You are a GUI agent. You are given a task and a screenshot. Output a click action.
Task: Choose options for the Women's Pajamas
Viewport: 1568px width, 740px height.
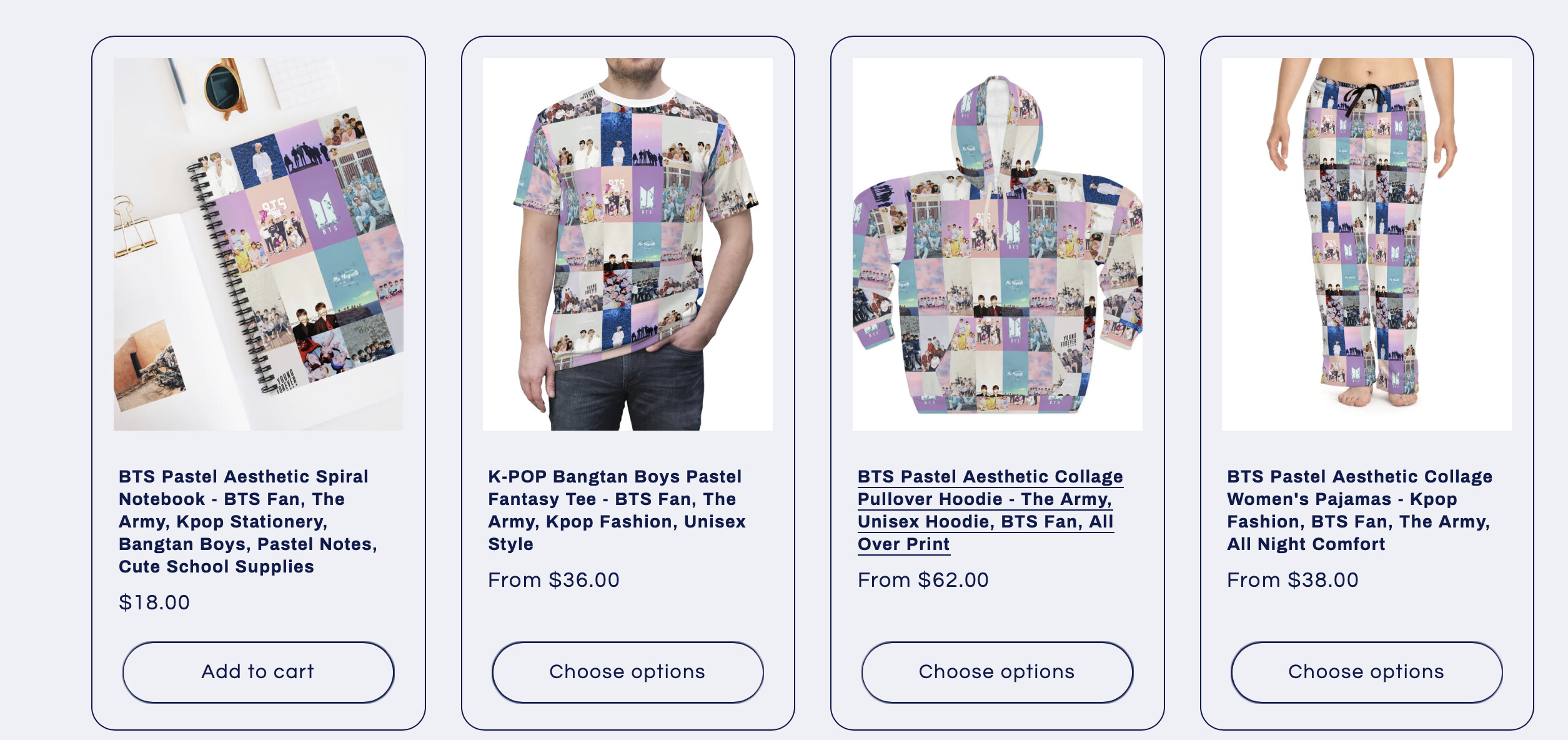tap(1366, 672)
